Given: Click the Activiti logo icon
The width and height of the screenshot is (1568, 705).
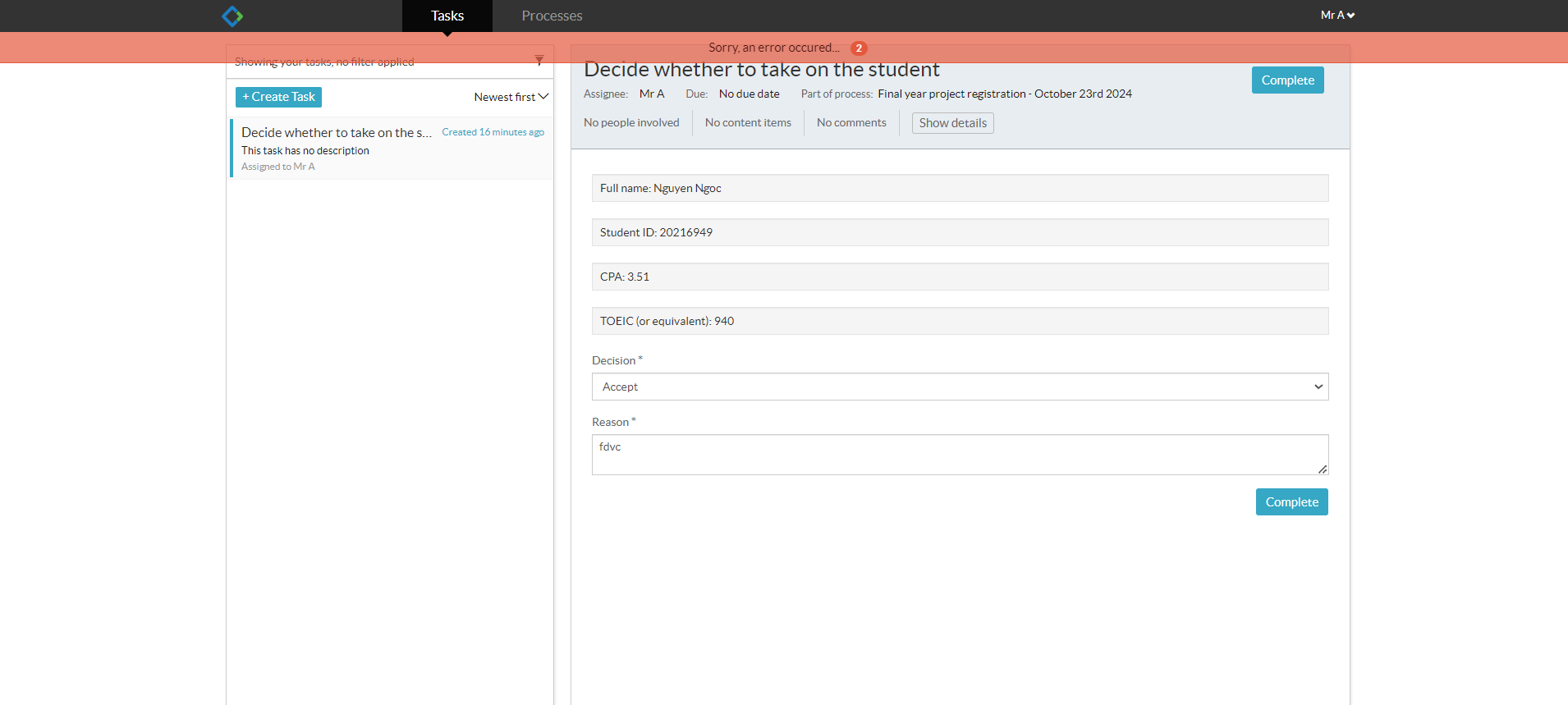Looking at the screenshot, I should [232, 16].
